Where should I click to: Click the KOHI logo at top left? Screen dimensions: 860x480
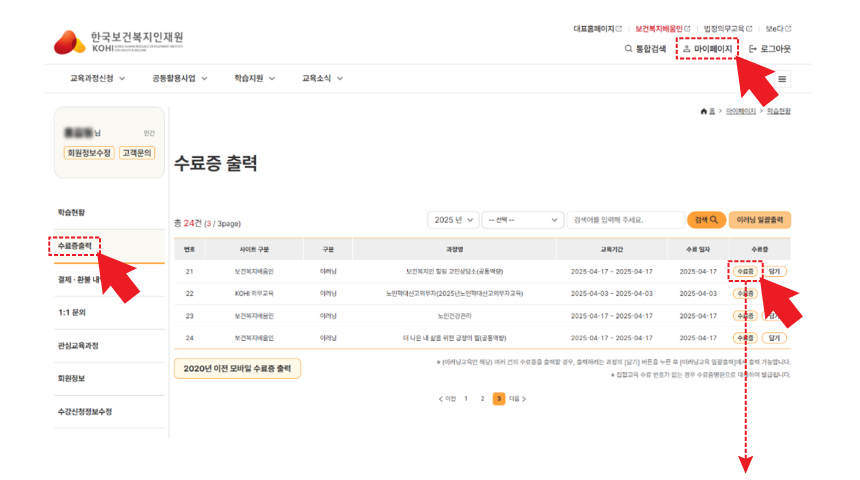[118, 42]
